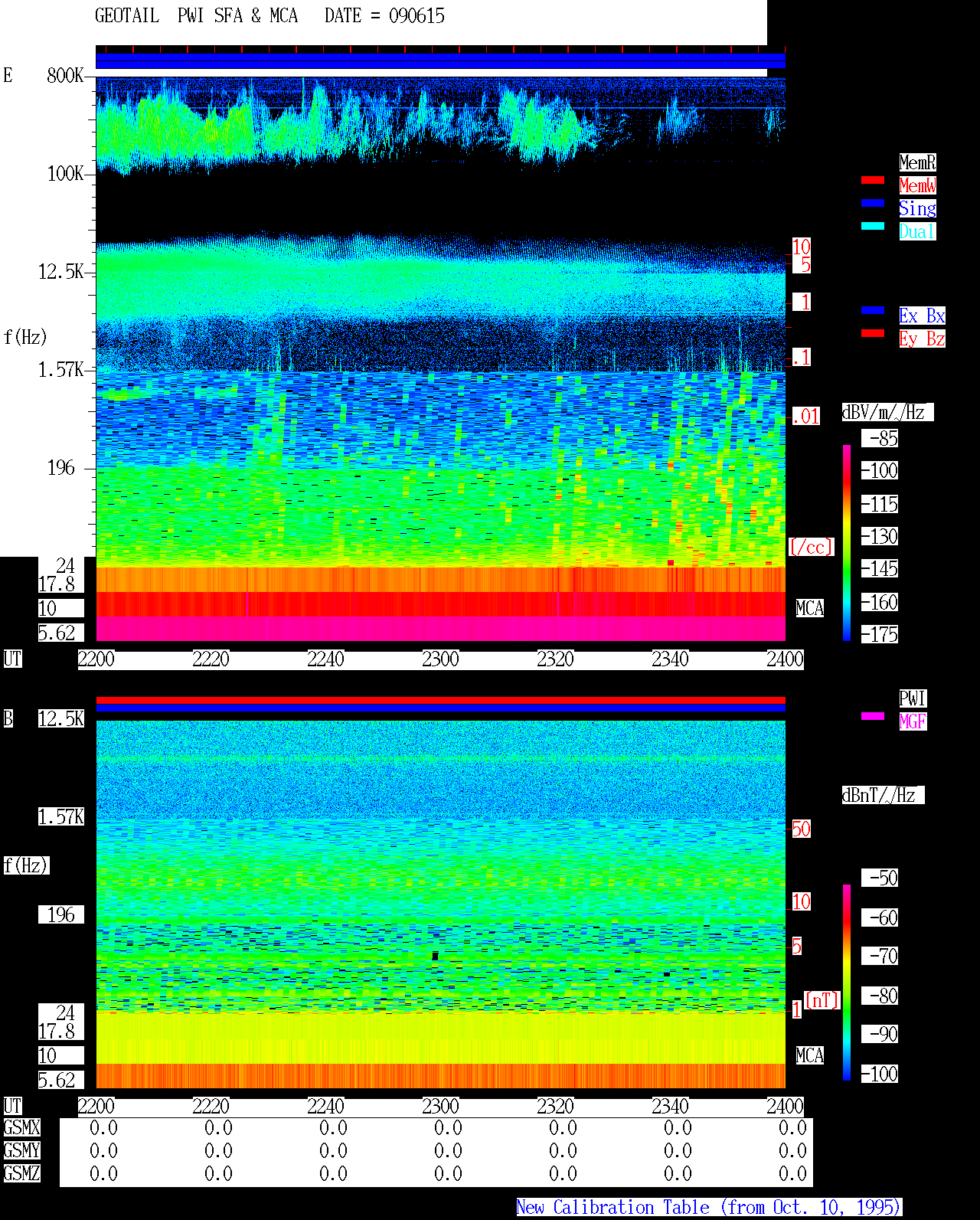980x1220 pixels.
Task: Click the MCA label beside the electric spectrogram
Action: 810,609
